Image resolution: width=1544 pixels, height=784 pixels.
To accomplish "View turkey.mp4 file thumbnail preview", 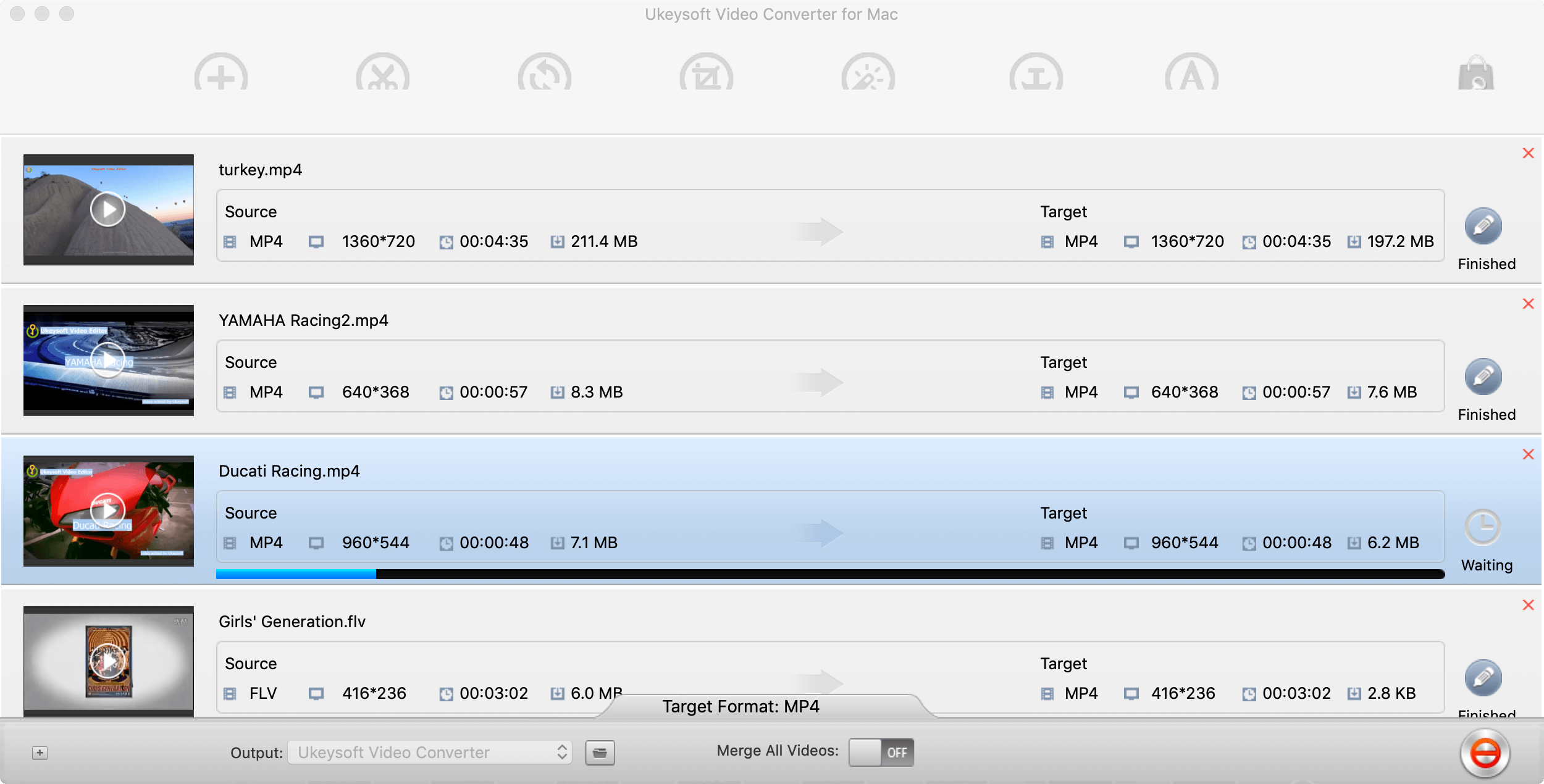I will pyautogui.click(x=107, y=209).
